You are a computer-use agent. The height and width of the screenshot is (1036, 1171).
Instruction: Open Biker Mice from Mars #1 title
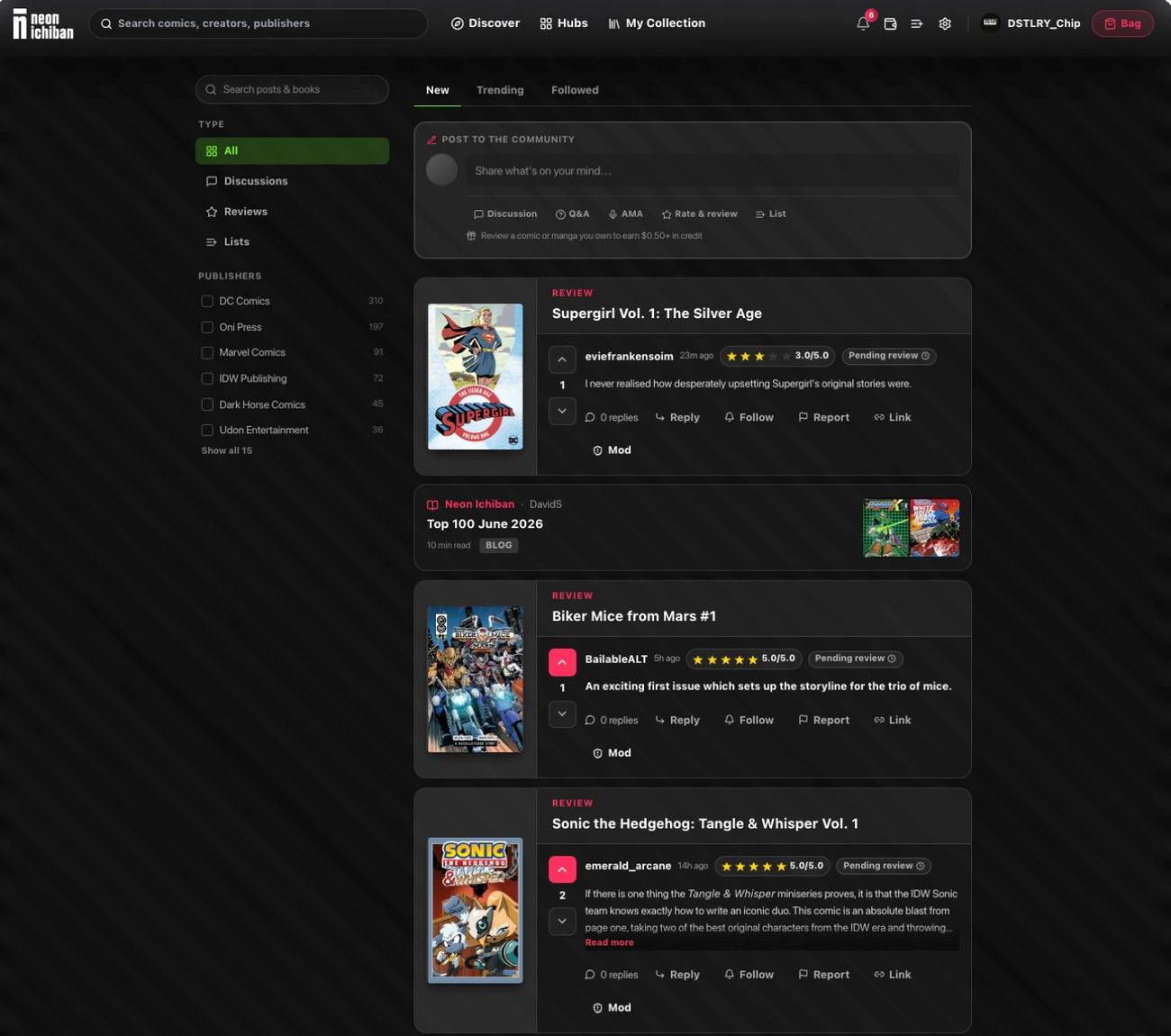pyautogui.click(x=634, y=616)
